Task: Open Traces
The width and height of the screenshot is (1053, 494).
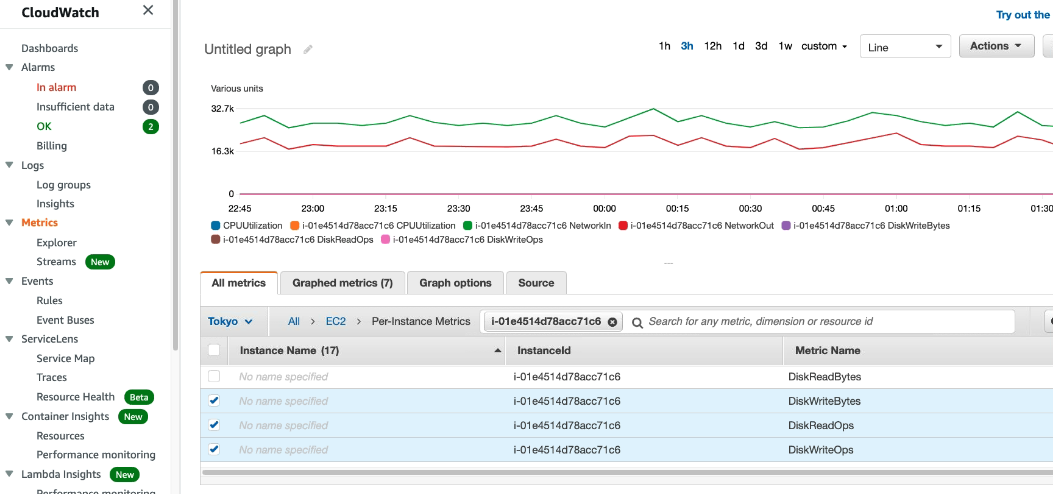Action: click(x=52, y=377)
